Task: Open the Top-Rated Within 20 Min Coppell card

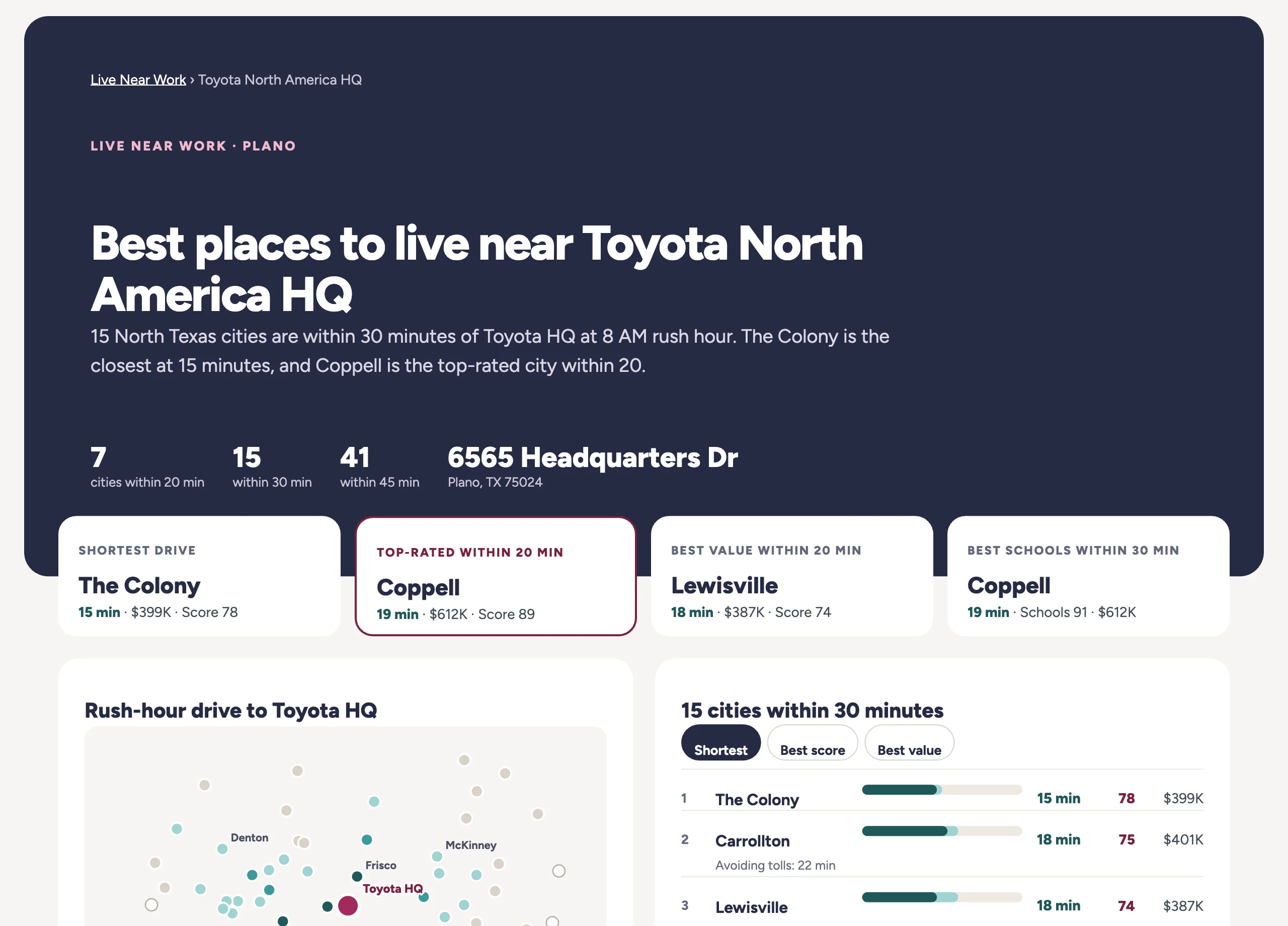Action: (x=496, y=576)
